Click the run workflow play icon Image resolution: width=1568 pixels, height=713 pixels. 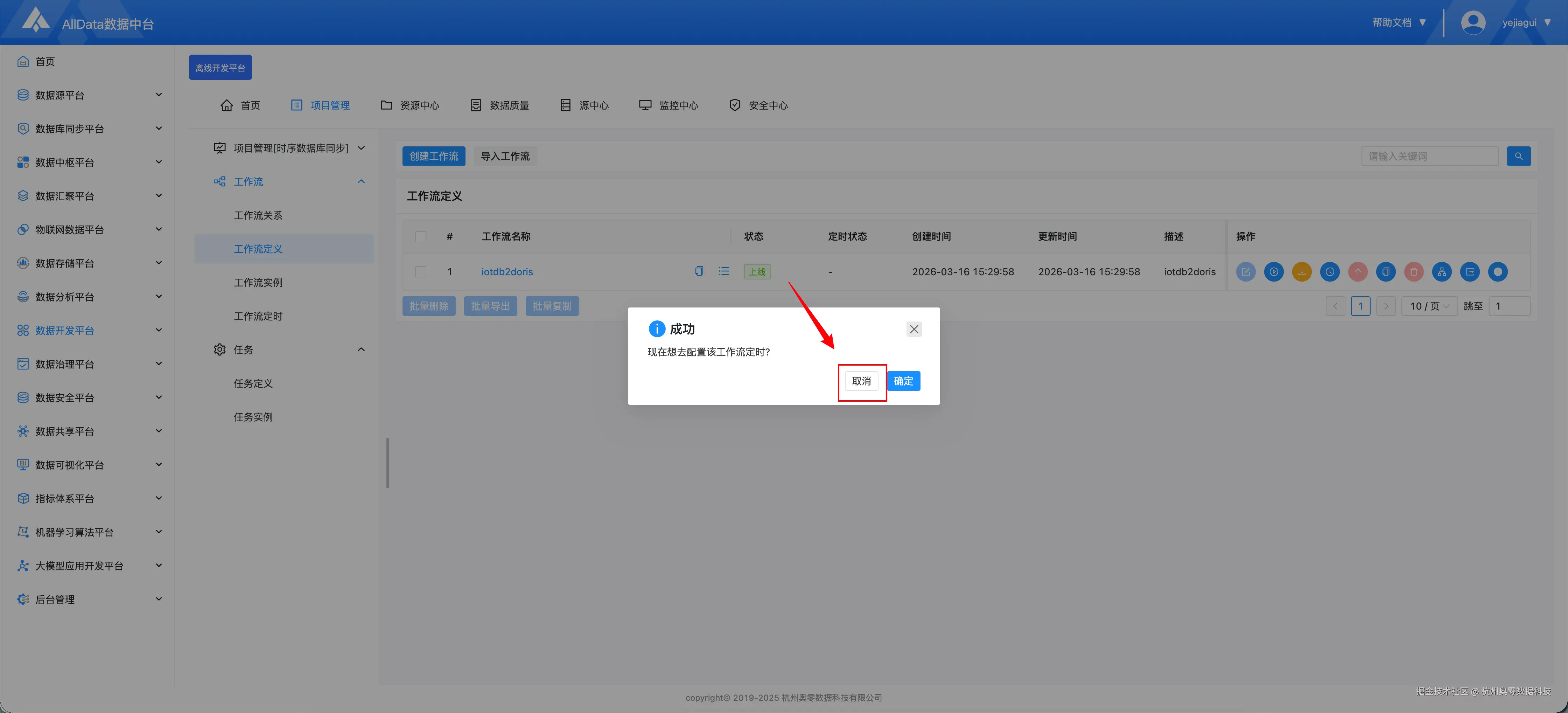(1273, 271)
